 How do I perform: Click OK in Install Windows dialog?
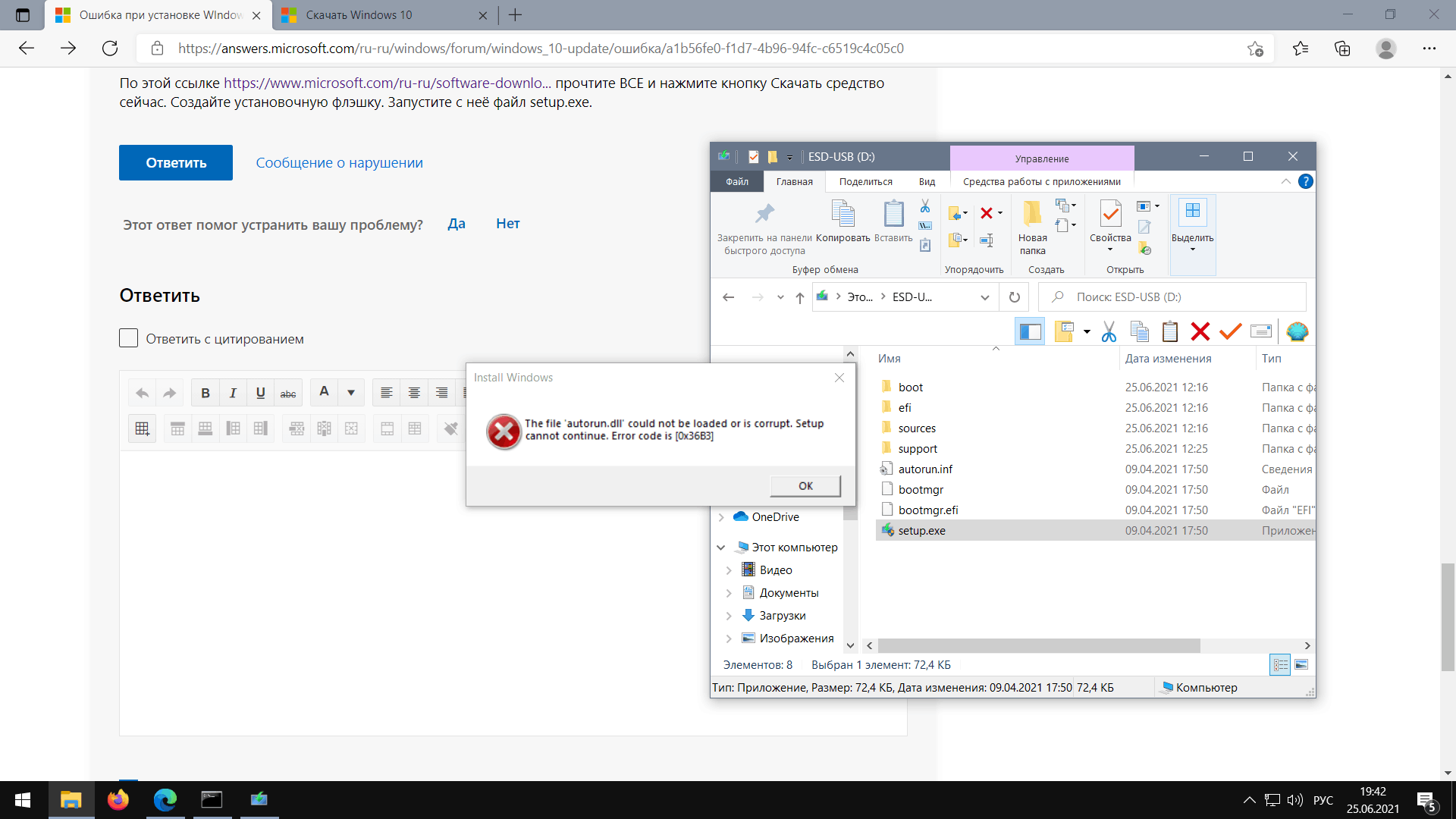pyautogui.click(x=805, y=486)
